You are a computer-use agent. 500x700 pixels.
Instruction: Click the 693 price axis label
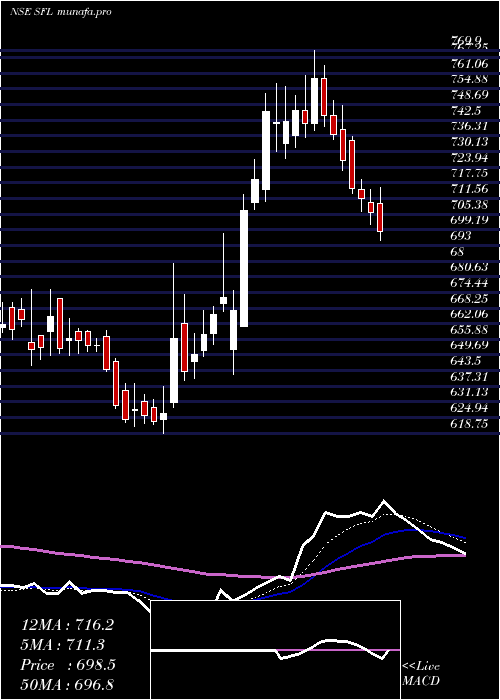click(x=461, y=235)
